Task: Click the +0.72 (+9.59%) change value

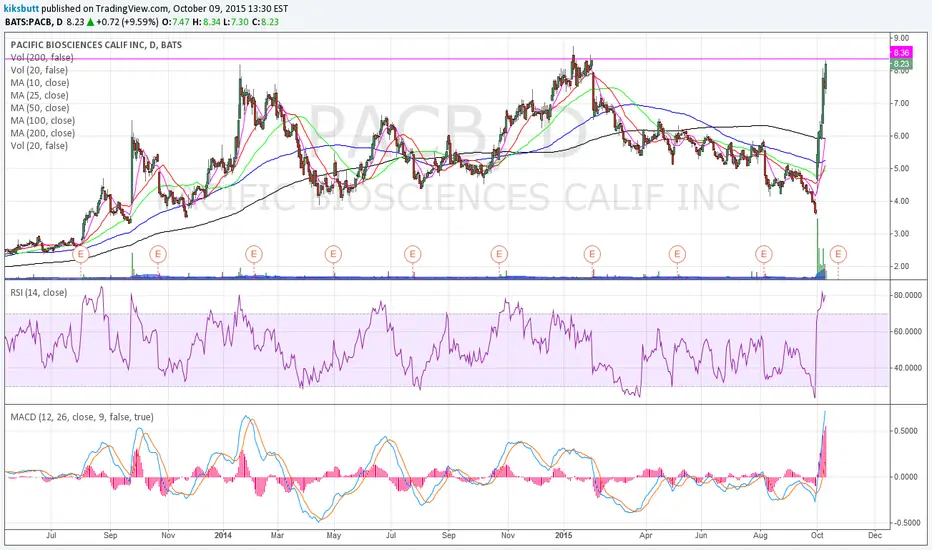Action: click(x=128, y=22)
